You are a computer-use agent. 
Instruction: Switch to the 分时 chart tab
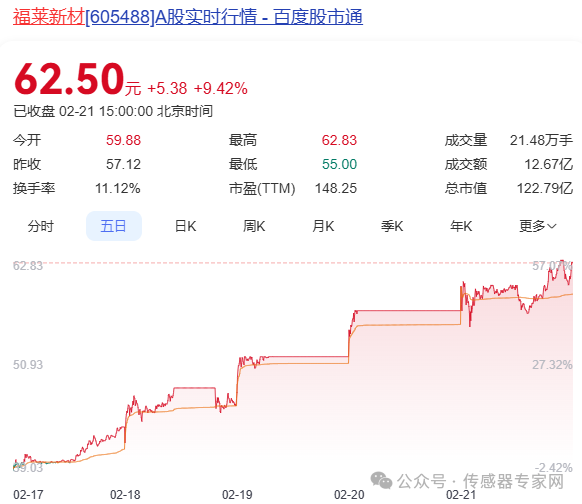click(41, 226)
